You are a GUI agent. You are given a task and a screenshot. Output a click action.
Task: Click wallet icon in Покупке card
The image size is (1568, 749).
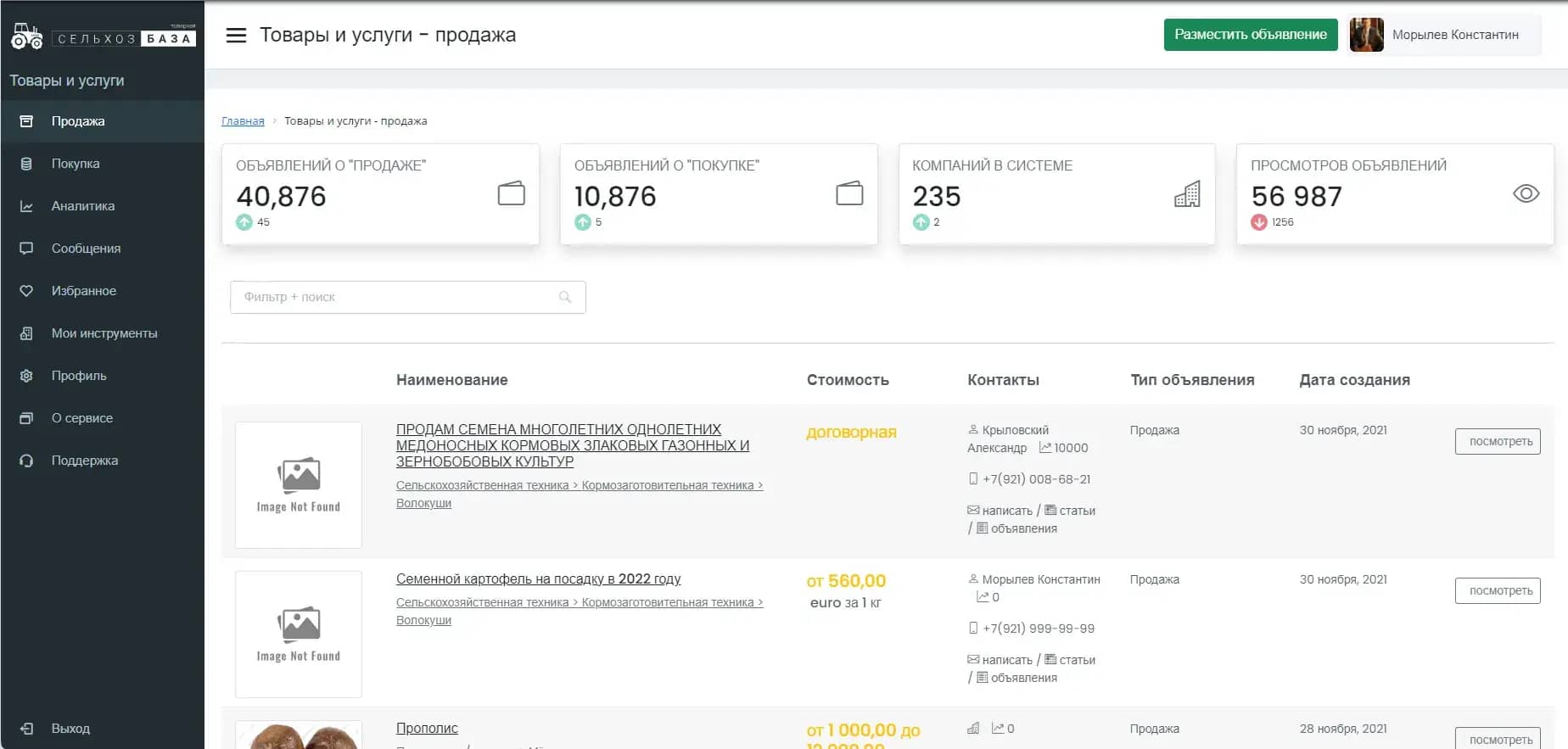849,193
